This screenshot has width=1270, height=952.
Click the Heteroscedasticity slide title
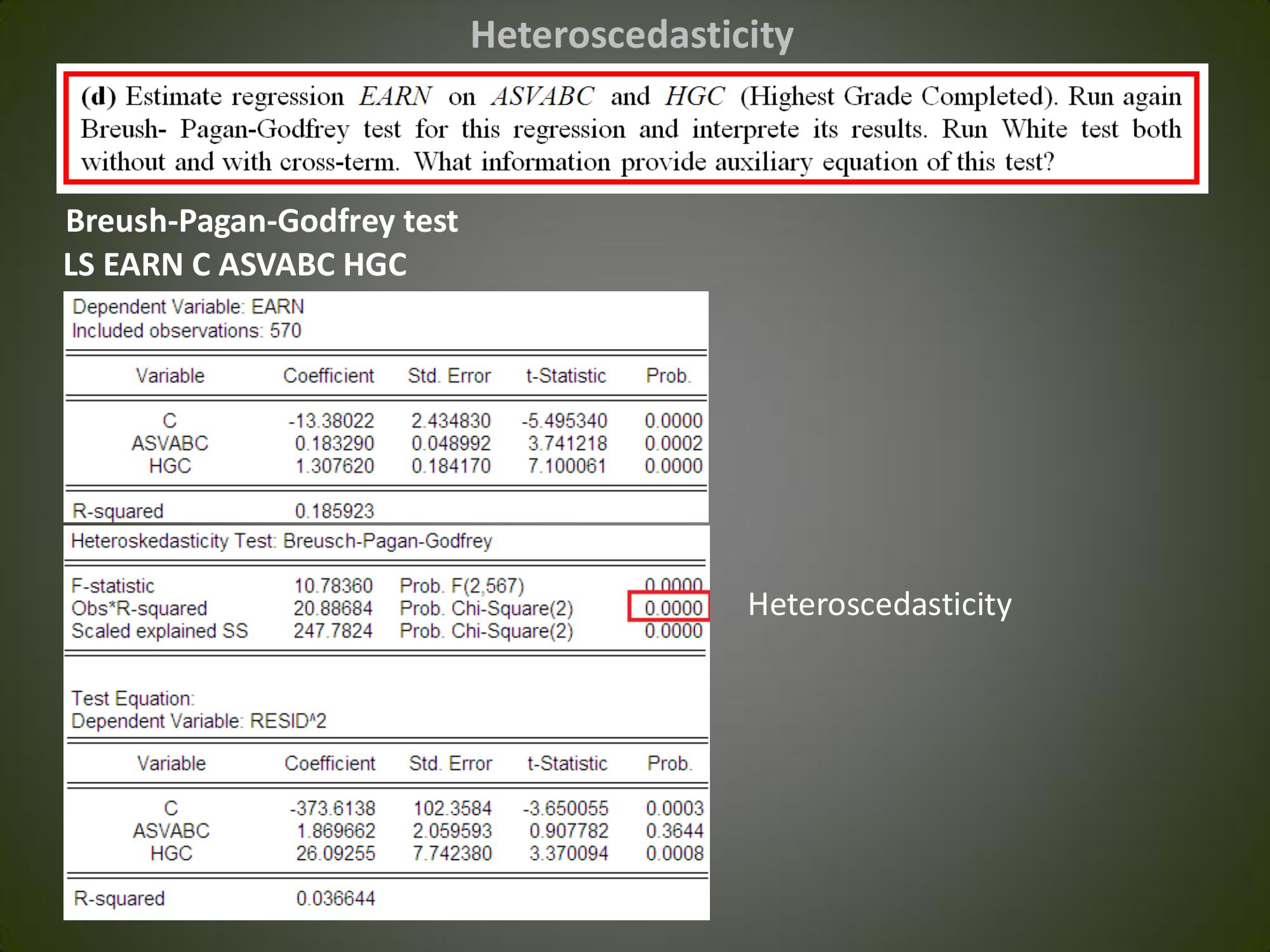(632, 35)
